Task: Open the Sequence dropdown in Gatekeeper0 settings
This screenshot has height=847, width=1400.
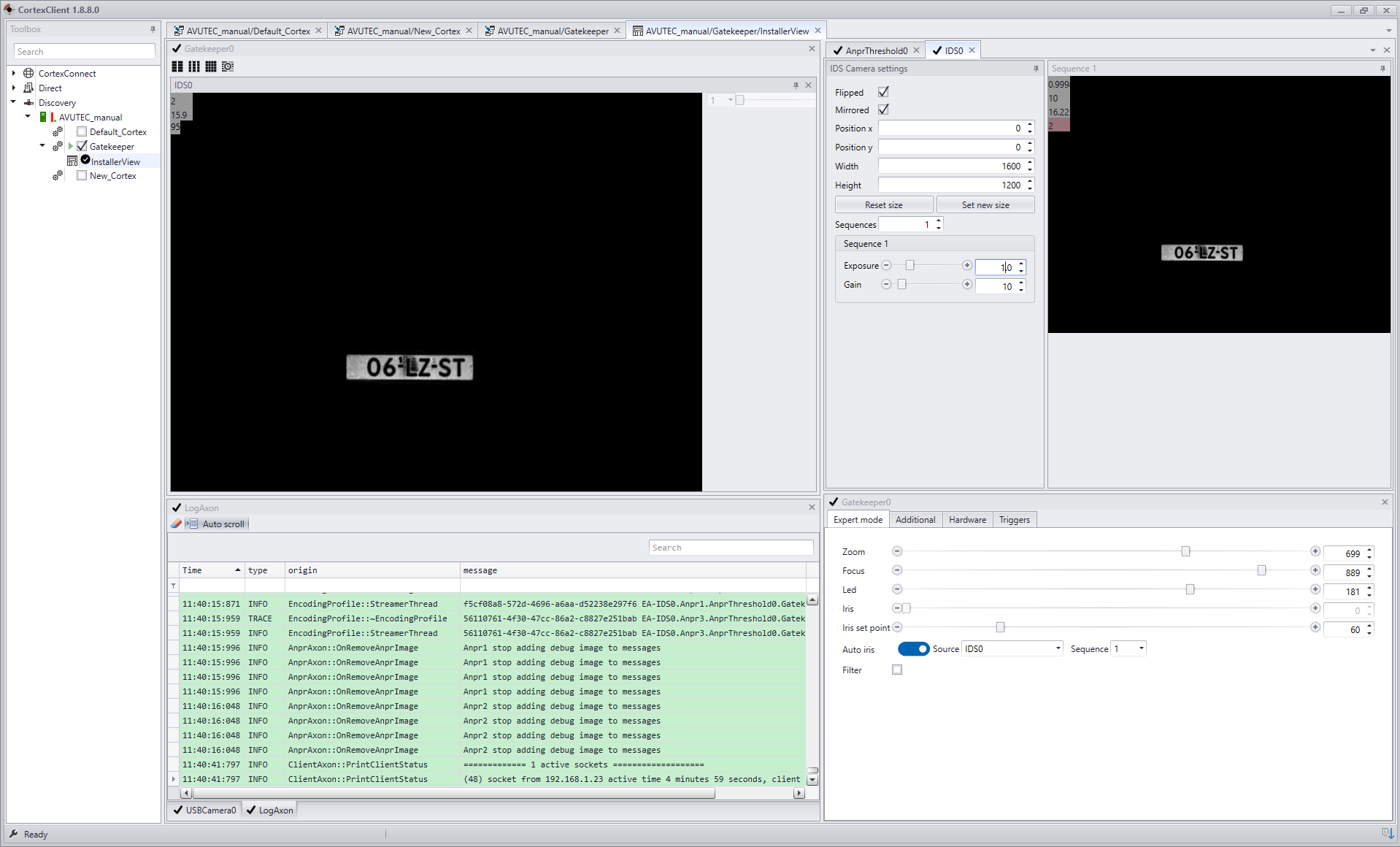Action: point(1142,648)
